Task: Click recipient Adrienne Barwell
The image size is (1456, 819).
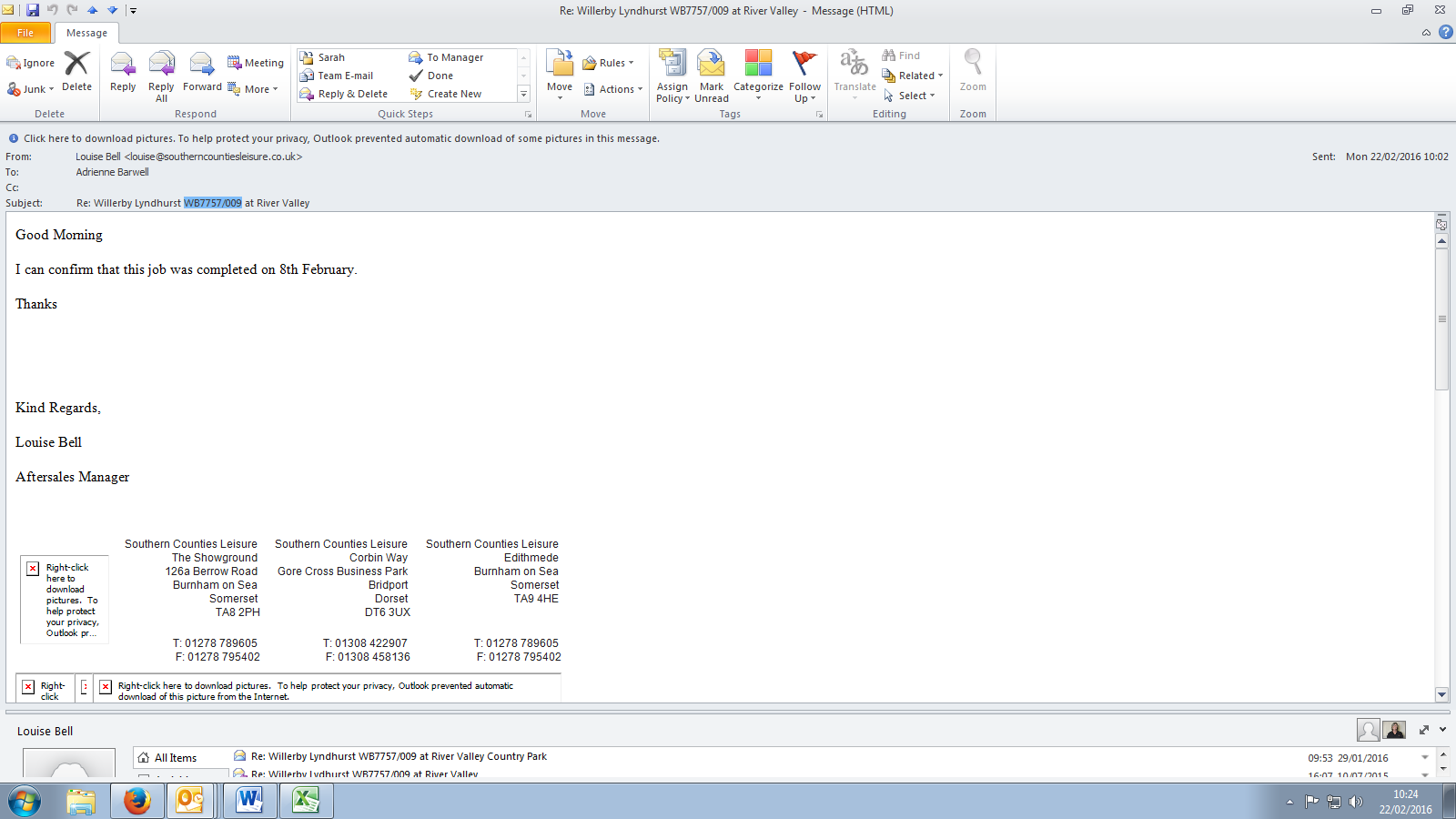Action: 112,172
